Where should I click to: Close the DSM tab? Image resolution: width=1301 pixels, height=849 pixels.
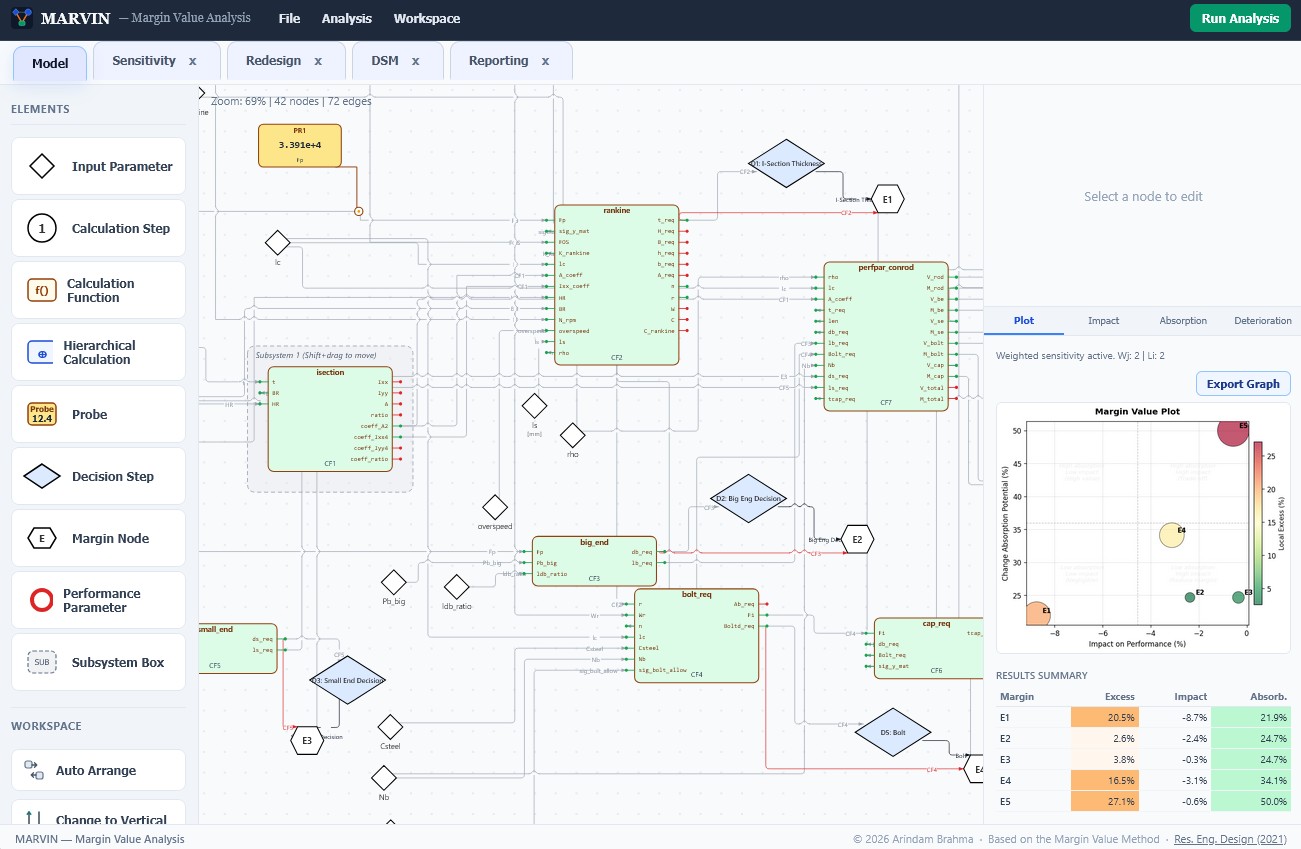coord(415,61)
